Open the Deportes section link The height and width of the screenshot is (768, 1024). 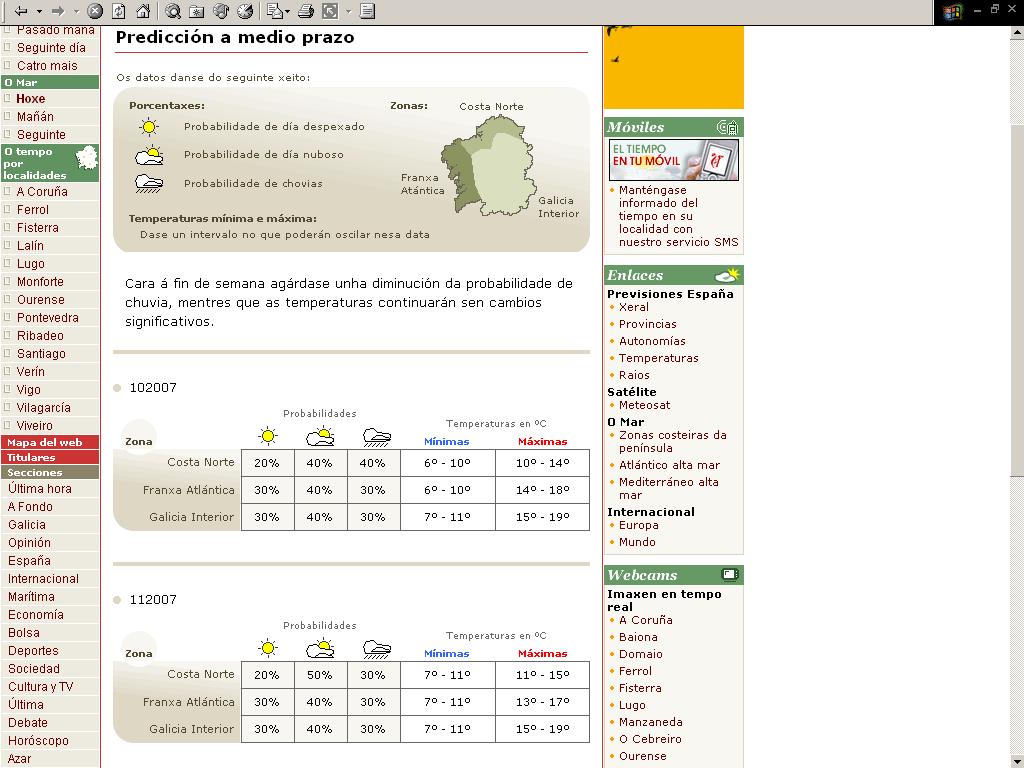click(33, 651)
